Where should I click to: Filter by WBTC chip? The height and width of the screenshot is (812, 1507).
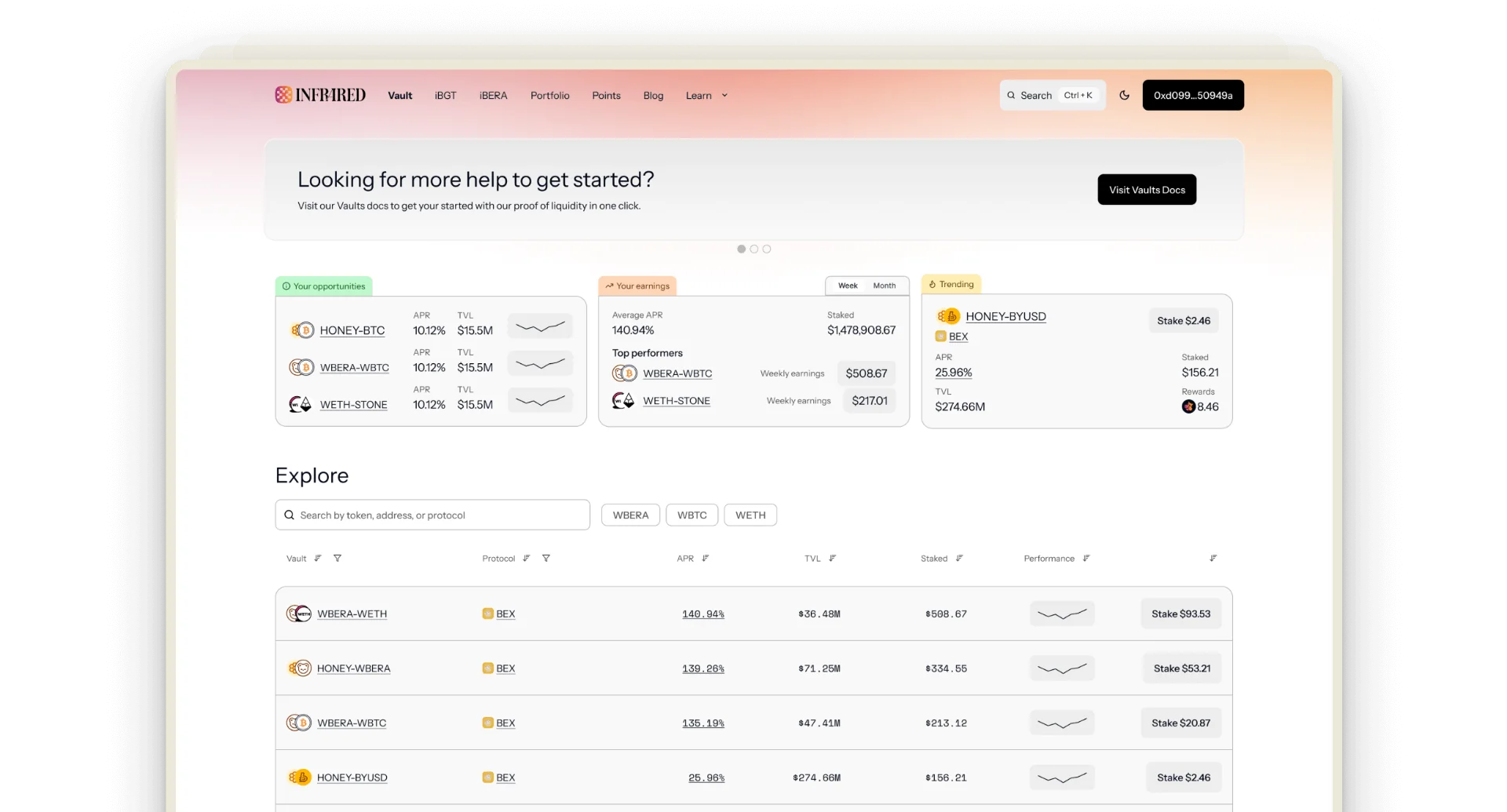(x=691, y=515)
